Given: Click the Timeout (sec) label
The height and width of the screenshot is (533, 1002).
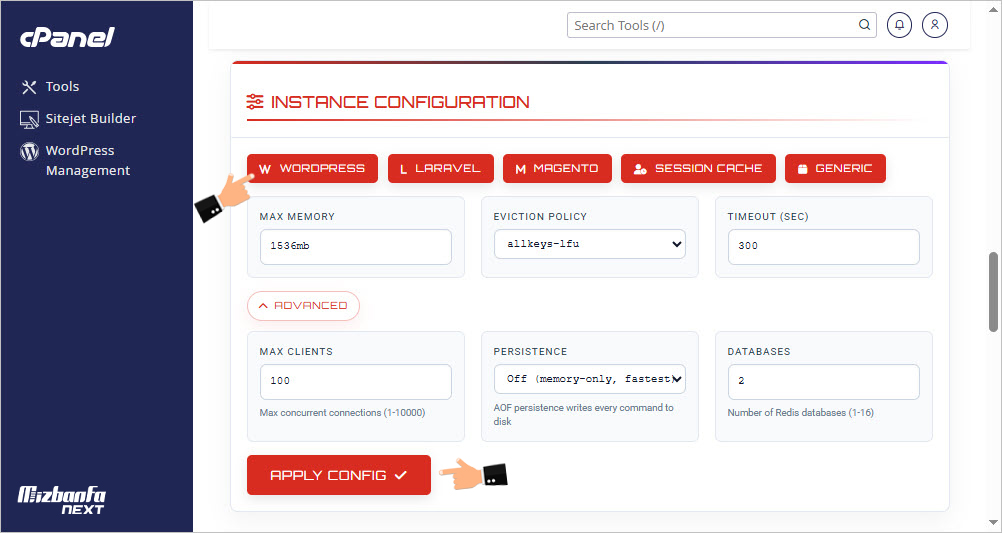Looking at the screenshot, I should [x=767, y=217].
